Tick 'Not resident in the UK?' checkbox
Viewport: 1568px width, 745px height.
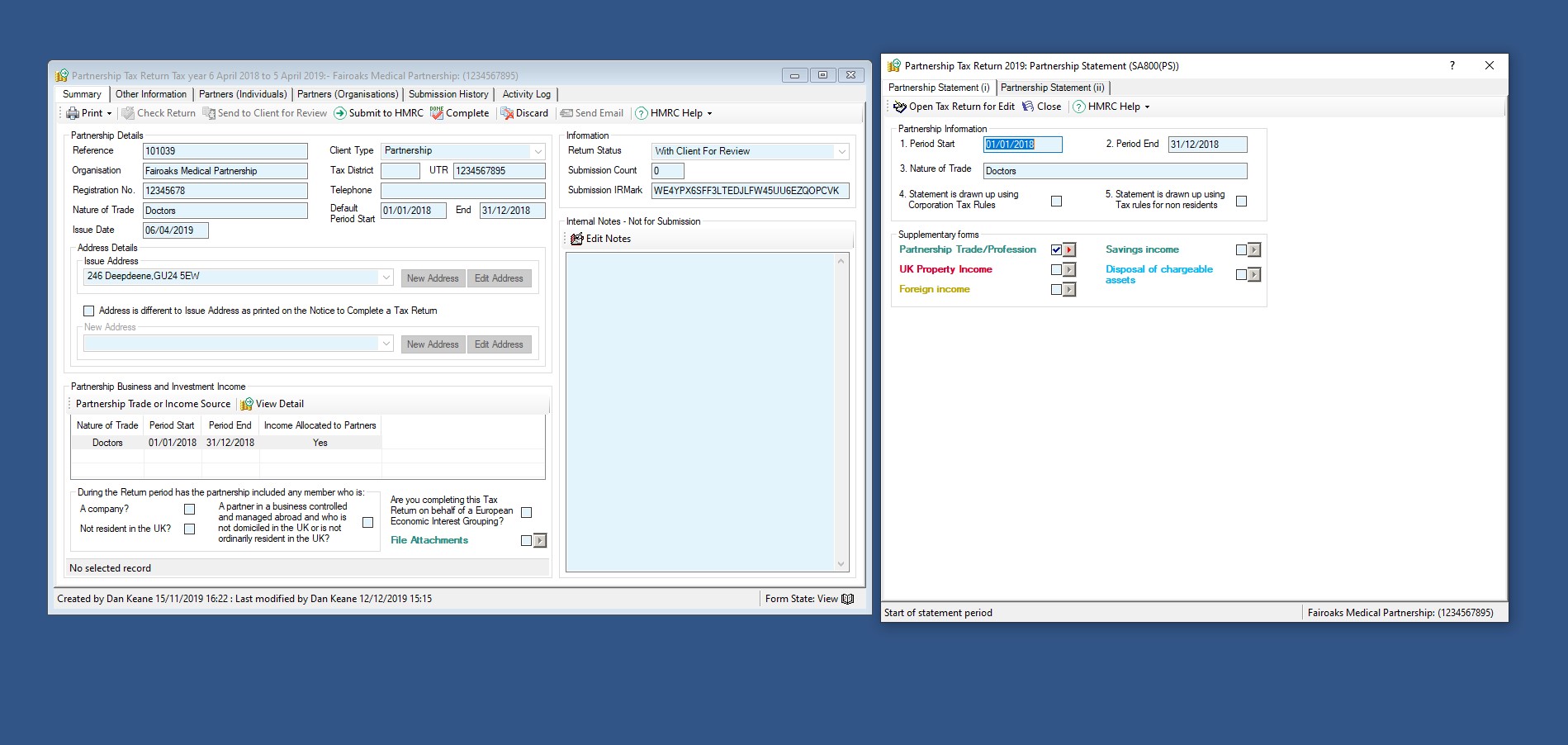coord(190,529)
